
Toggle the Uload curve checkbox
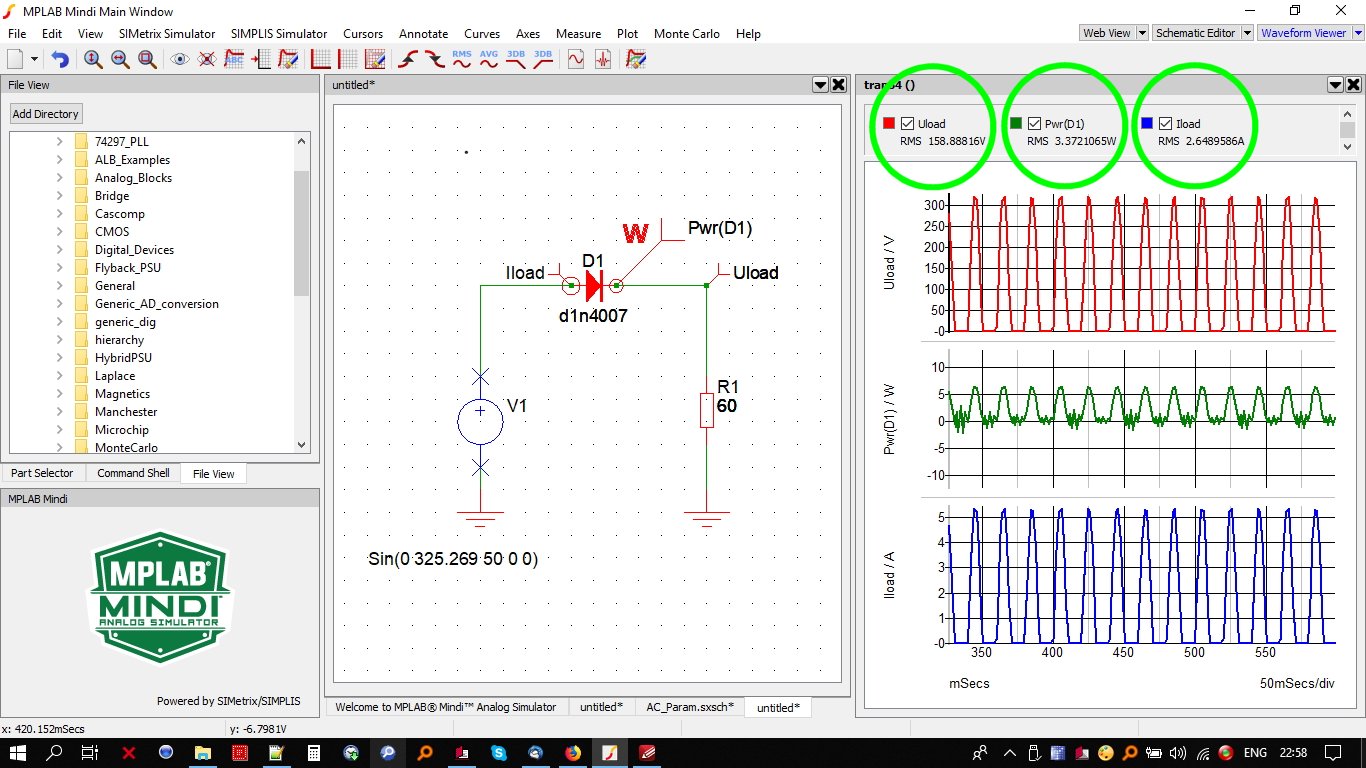click(x=908, y=124)
